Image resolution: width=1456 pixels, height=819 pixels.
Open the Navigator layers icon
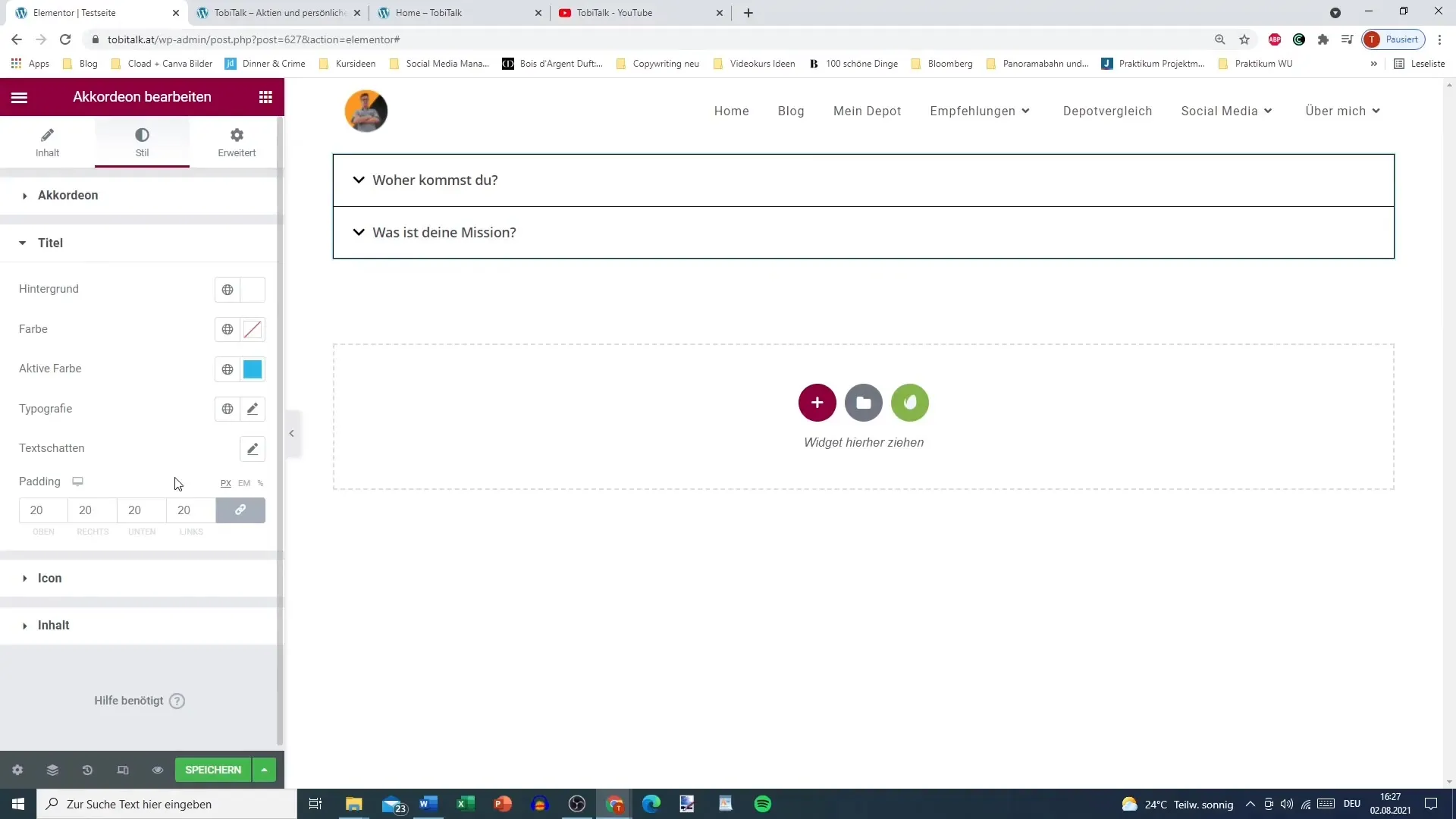pos(52,770)
